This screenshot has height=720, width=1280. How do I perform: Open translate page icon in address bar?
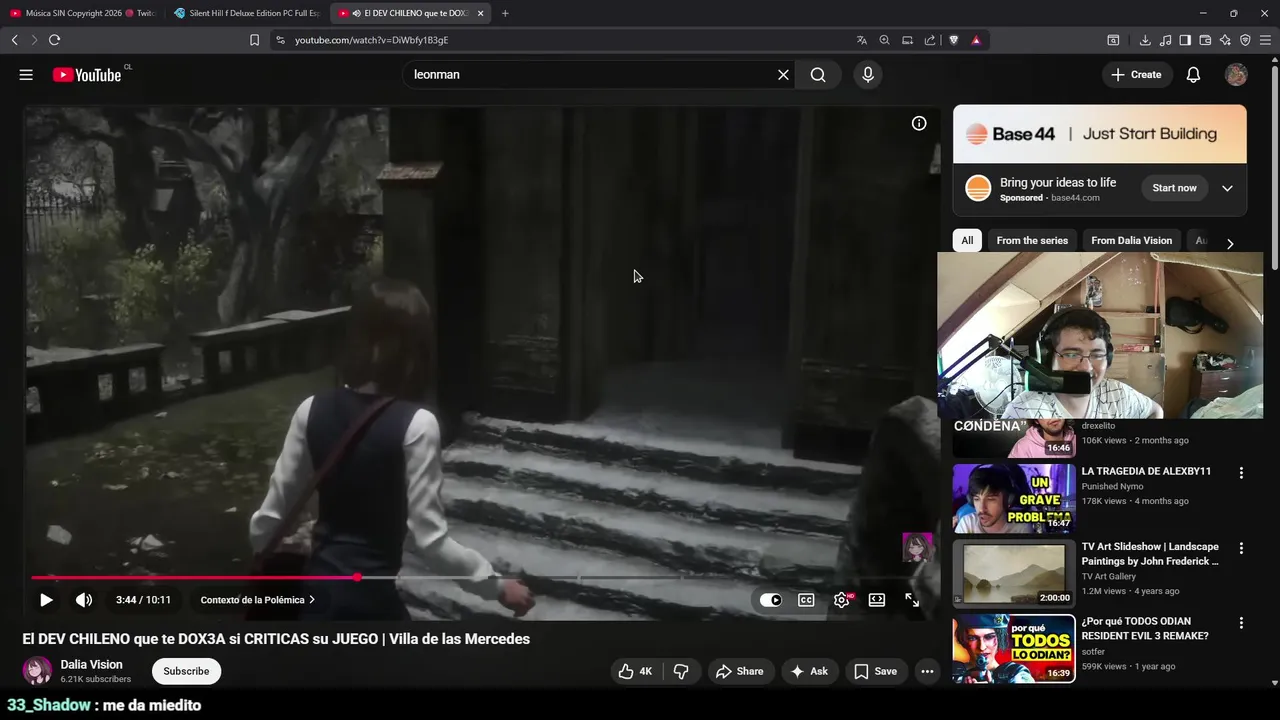pos(862,40)
